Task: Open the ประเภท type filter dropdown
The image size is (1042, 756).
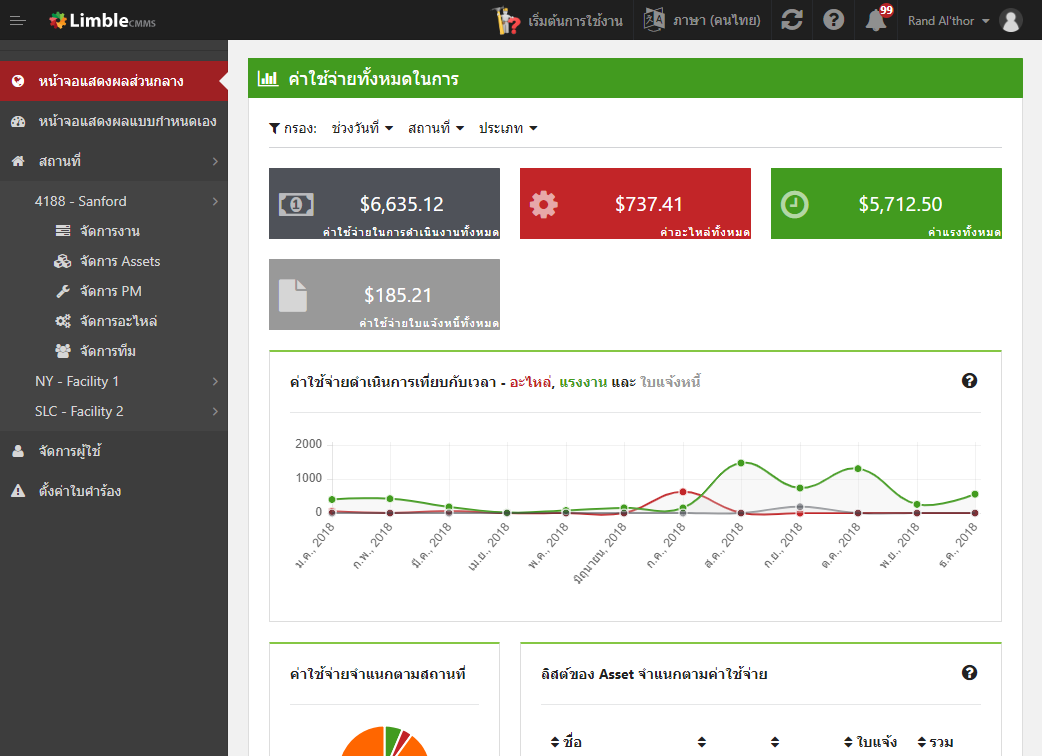Action: pyautogui.click(x=508, y=128)
